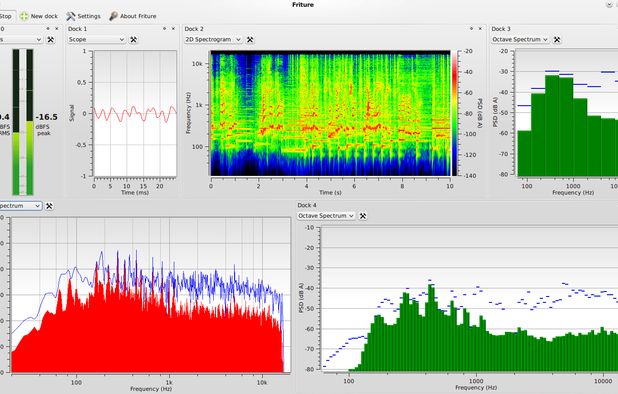Screen dimensions: 618x394
Task: Click the red spectrum plot area
Action: coord(151,295)
